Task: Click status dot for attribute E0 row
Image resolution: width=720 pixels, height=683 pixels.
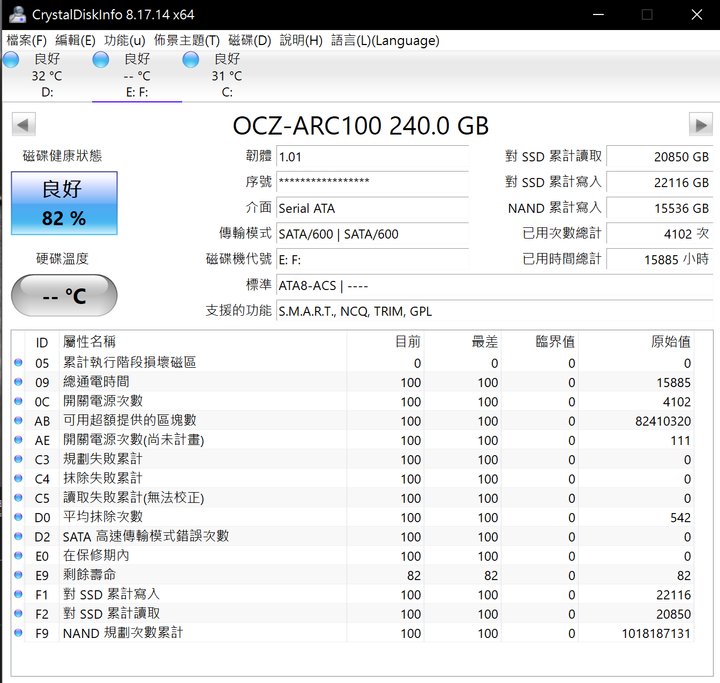Action: pyautogui.click(x=18, y=555)
